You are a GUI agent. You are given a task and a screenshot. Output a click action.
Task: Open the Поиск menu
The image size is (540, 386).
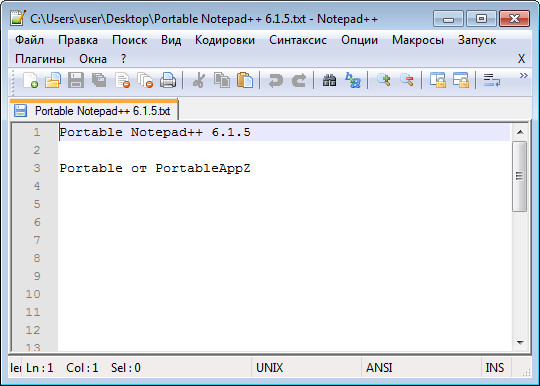[129, 40]
